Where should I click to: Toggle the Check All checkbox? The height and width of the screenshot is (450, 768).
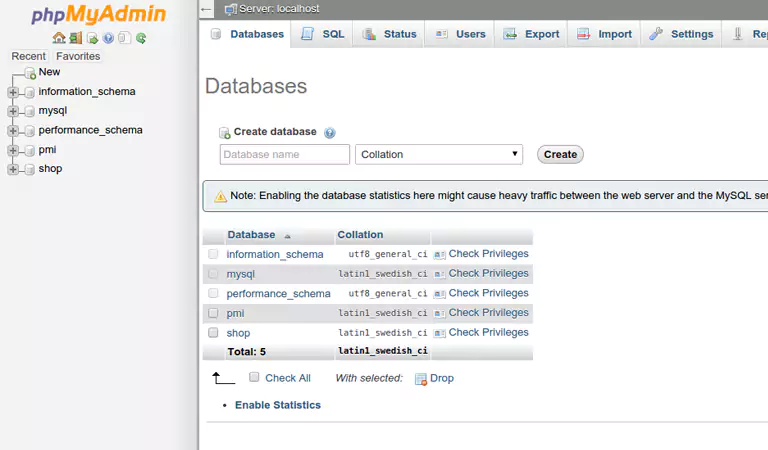click(254, 378)
